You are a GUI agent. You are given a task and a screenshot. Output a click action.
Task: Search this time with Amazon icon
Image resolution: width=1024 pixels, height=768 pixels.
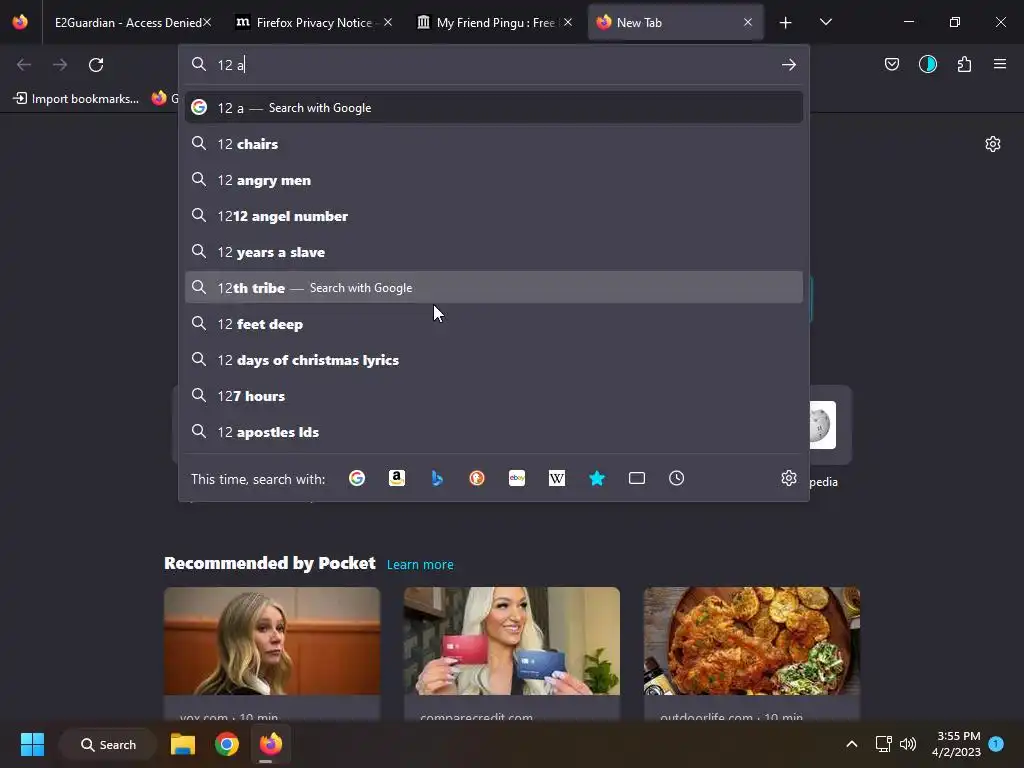pos(396,478)
